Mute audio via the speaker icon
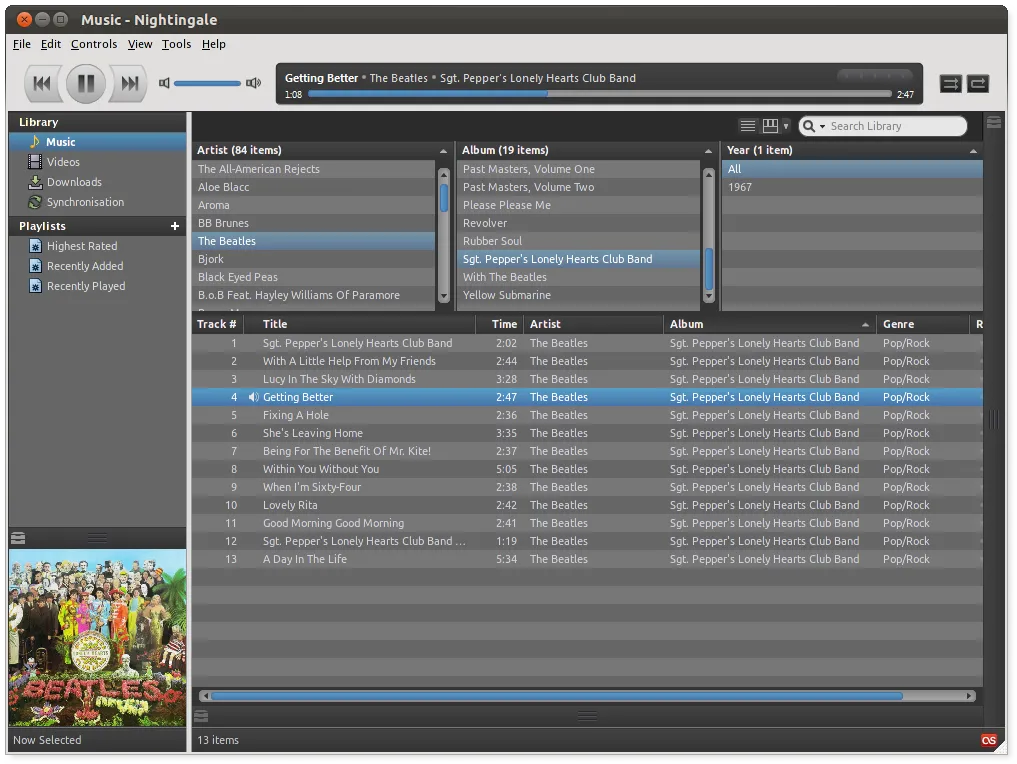This screenshot has width=1017, height=764. pos(163,83)
